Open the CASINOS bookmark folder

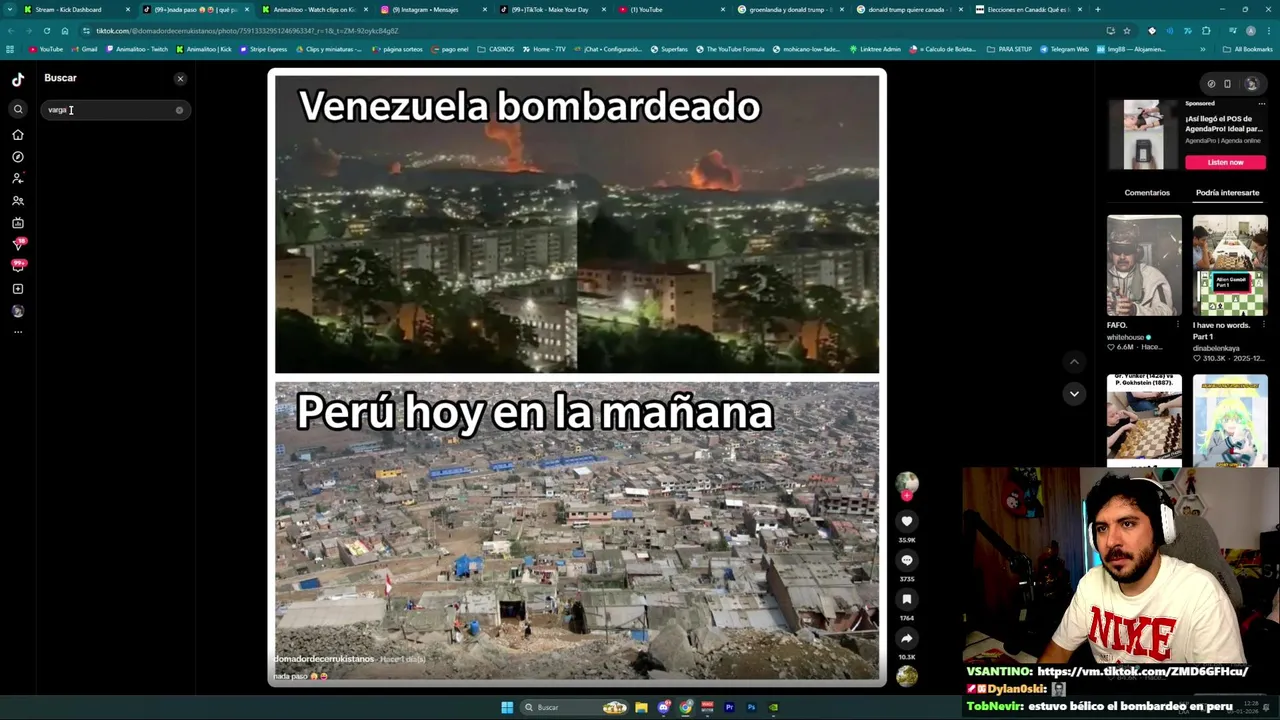[496, 49]
